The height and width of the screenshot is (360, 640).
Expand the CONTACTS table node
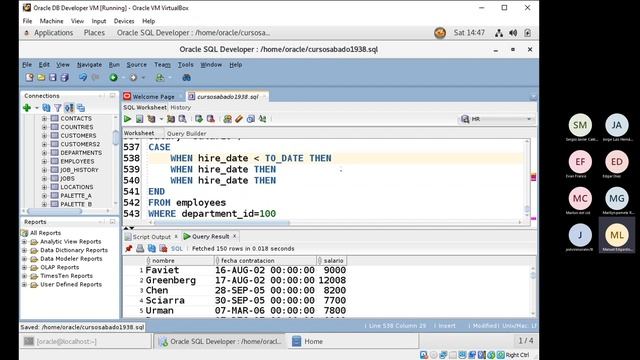pos(44,118)
